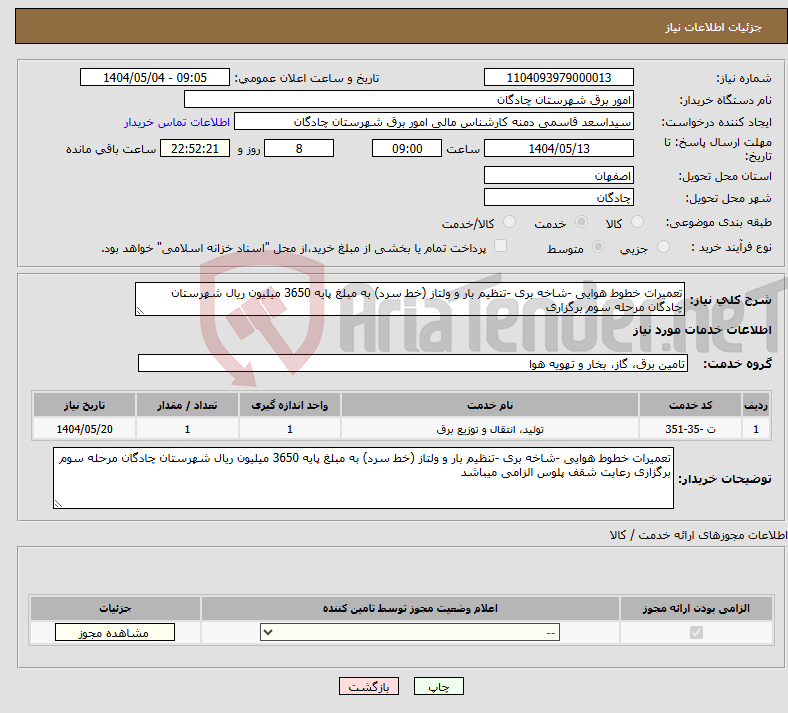The width and height of the screenshot is (788, 713).
Task: Click the buyer notes text area
Action: pyautogui.click(x=363, y=478)
